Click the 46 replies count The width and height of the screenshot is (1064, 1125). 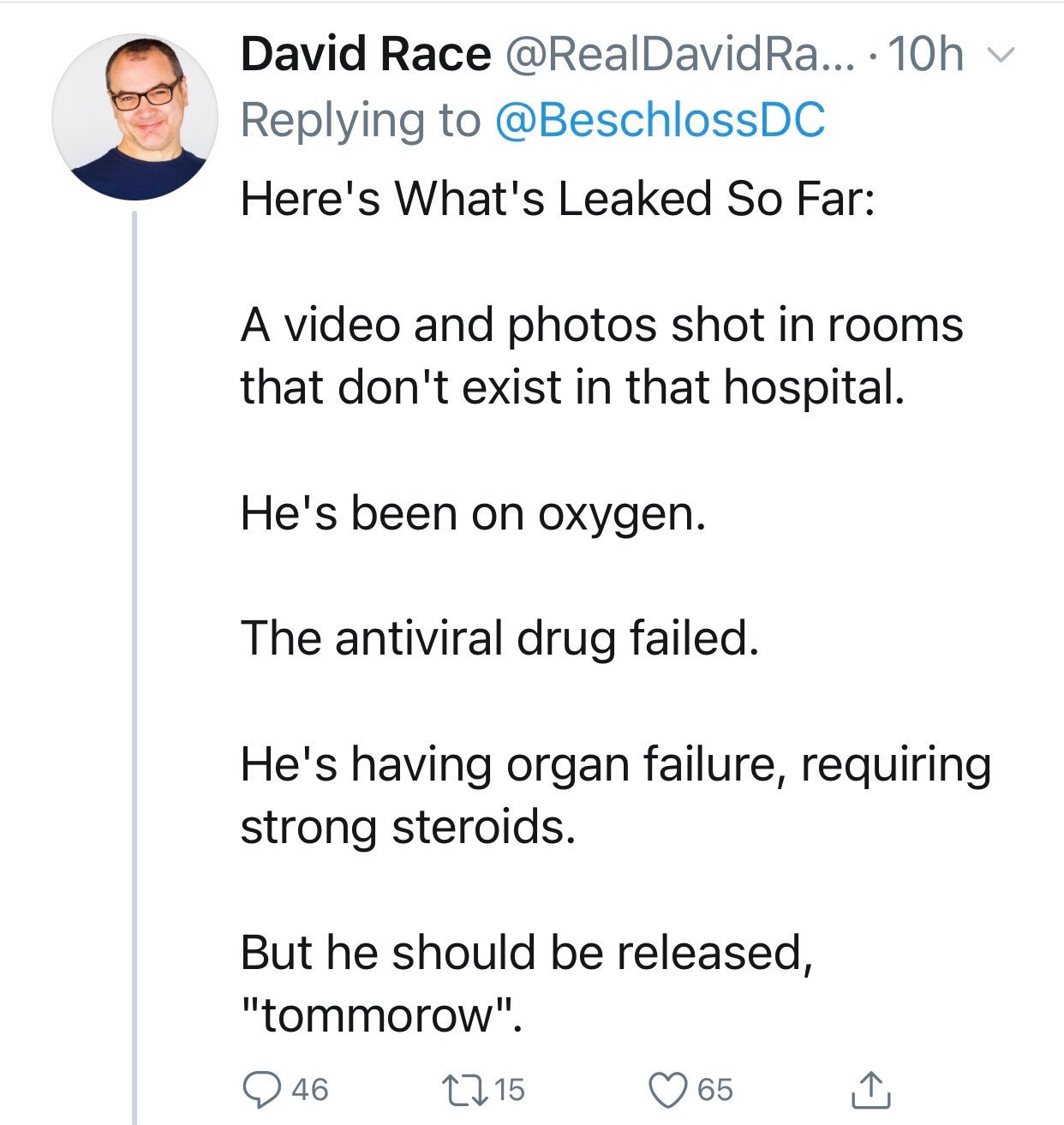click(309, 1089)
